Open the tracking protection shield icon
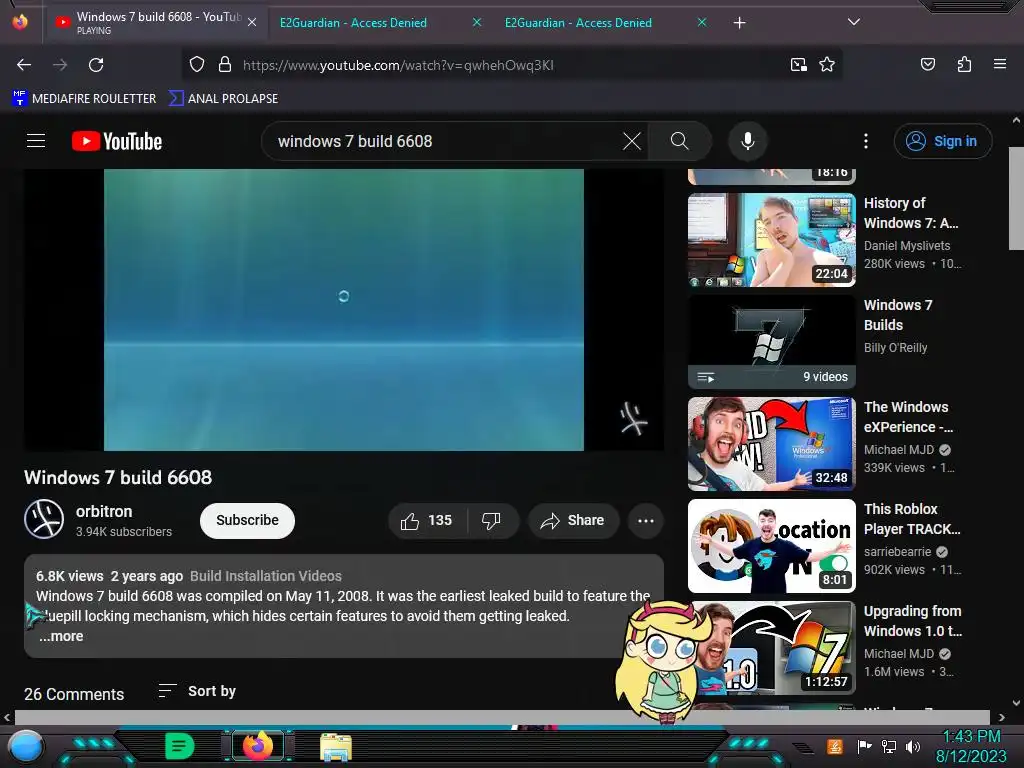Image resolution: width=1024 pixels, height=768 pixels. tap(197, 64)
